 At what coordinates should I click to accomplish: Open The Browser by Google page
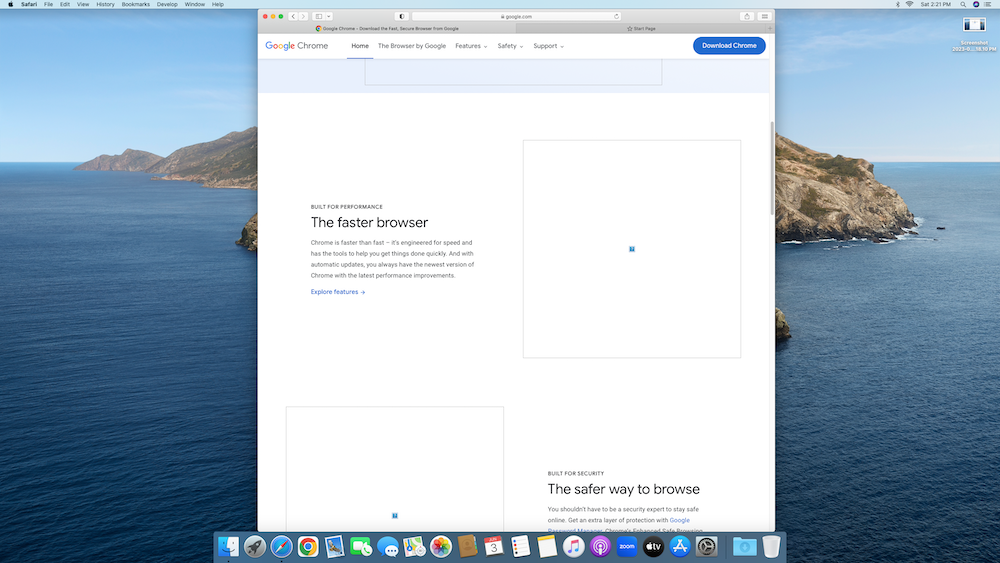[412, 46]
